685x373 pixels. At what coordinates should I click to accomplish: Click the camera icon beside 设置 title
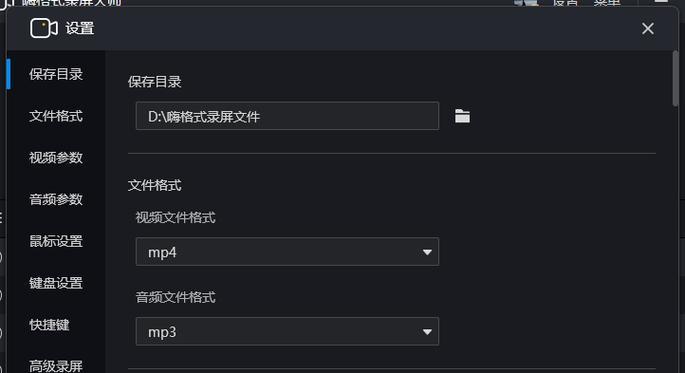click(x=44, y=28)
